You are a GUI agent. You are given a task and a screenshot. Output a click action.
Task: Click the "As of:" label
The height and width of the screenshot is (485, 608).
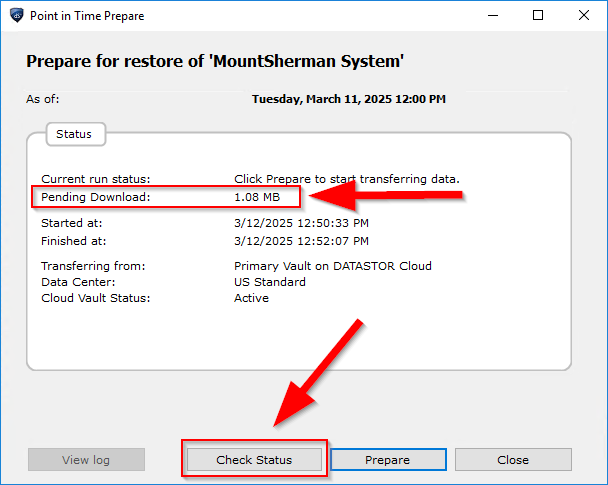(43, 99)
